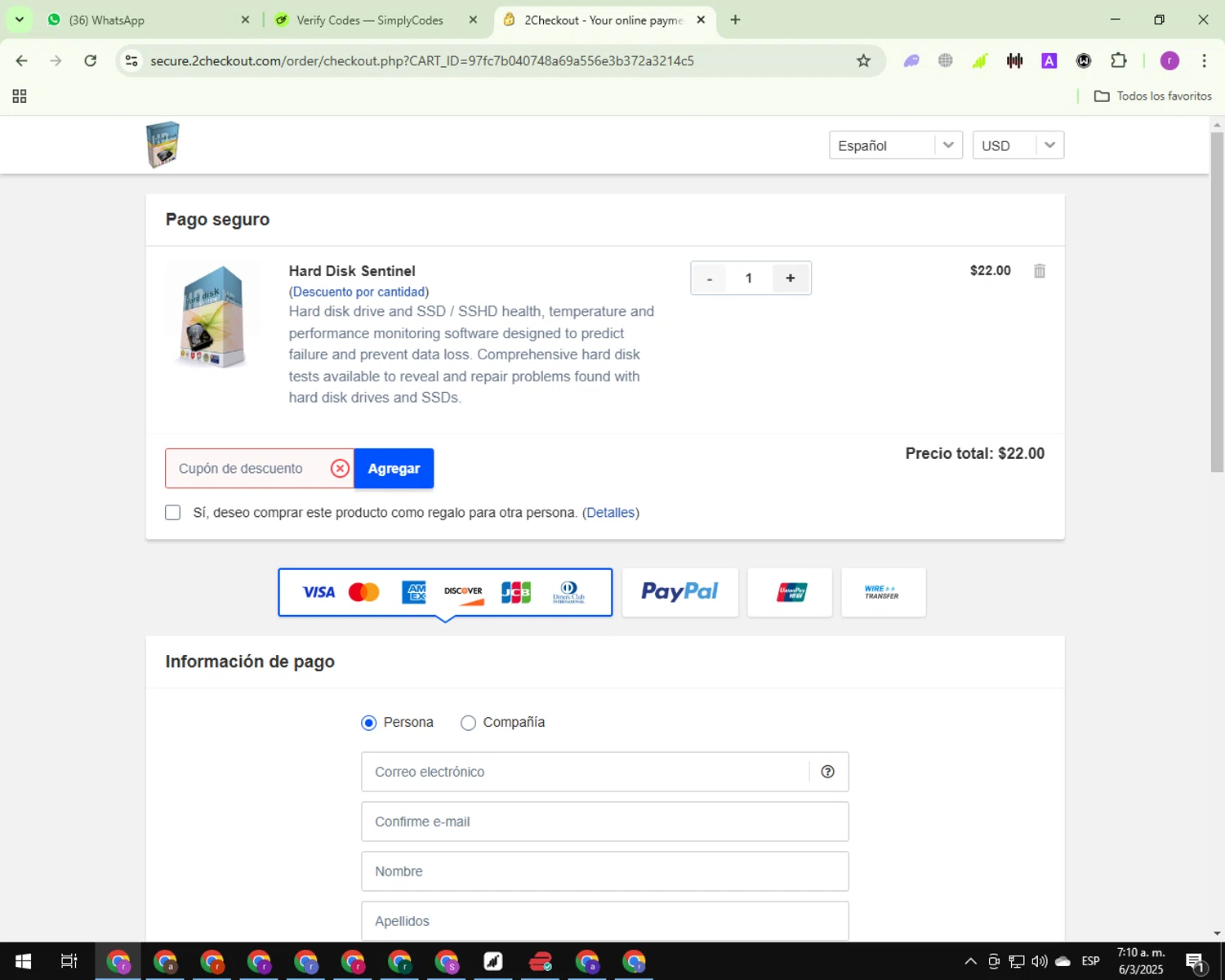Open the Español language dropdown
The image size is (1225, 980).
896,145
